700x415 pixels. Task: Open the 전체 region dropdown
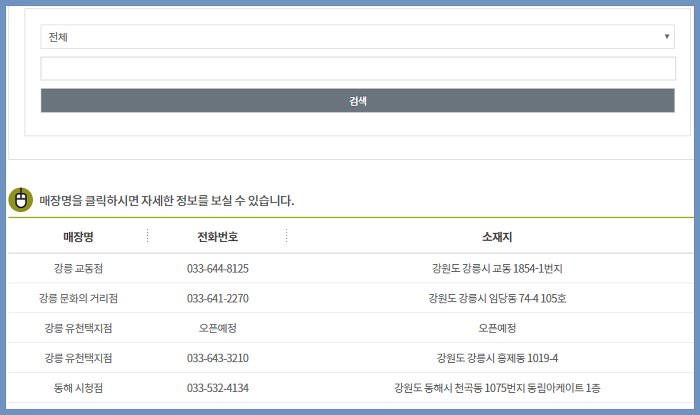pos(357,37)
